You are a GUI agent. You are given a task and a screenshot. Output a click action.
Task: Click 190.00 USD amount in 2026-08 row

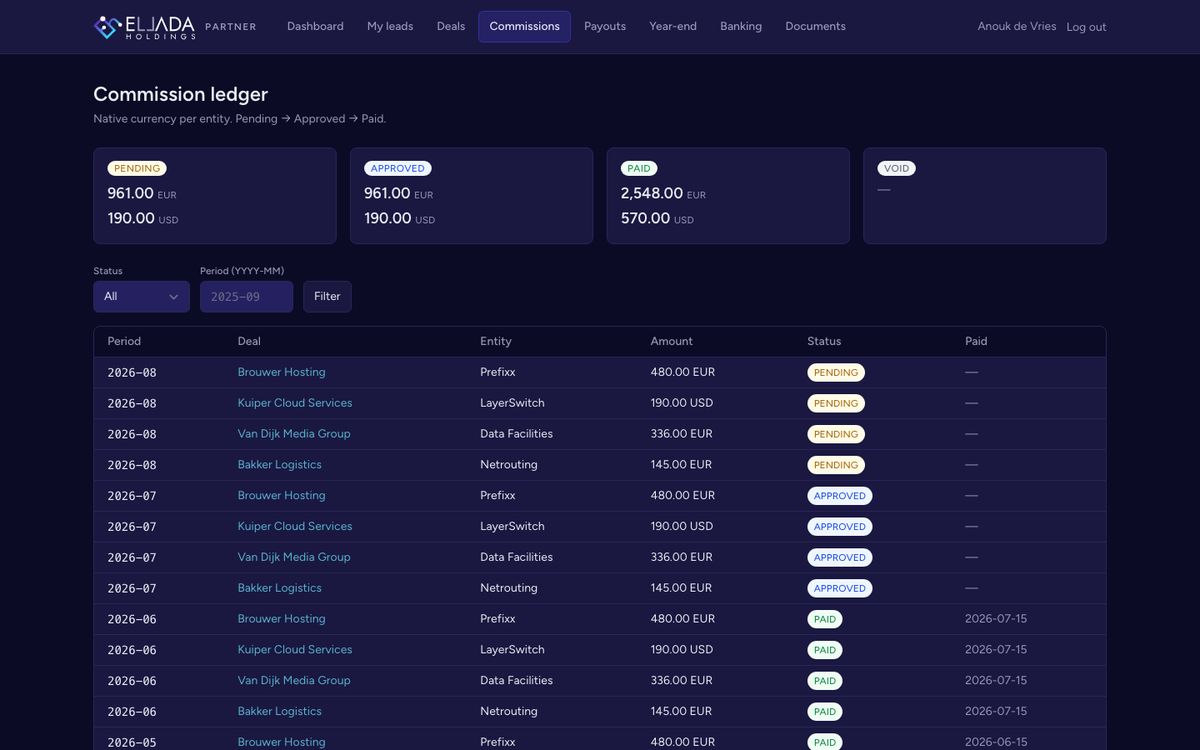[x=682, y=403]
